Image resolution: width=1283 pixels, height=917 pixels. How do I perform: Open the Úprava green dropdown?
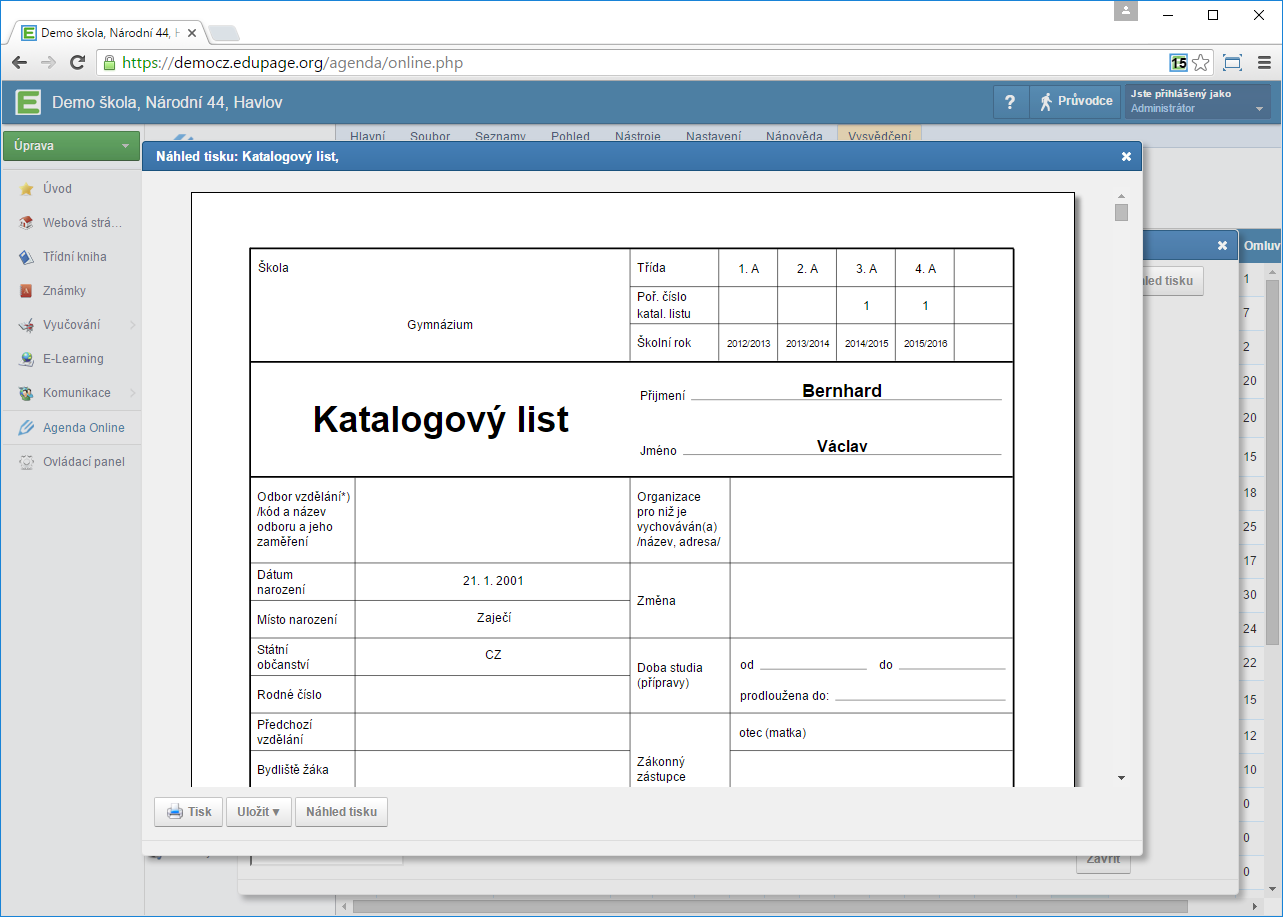(71, 146)
